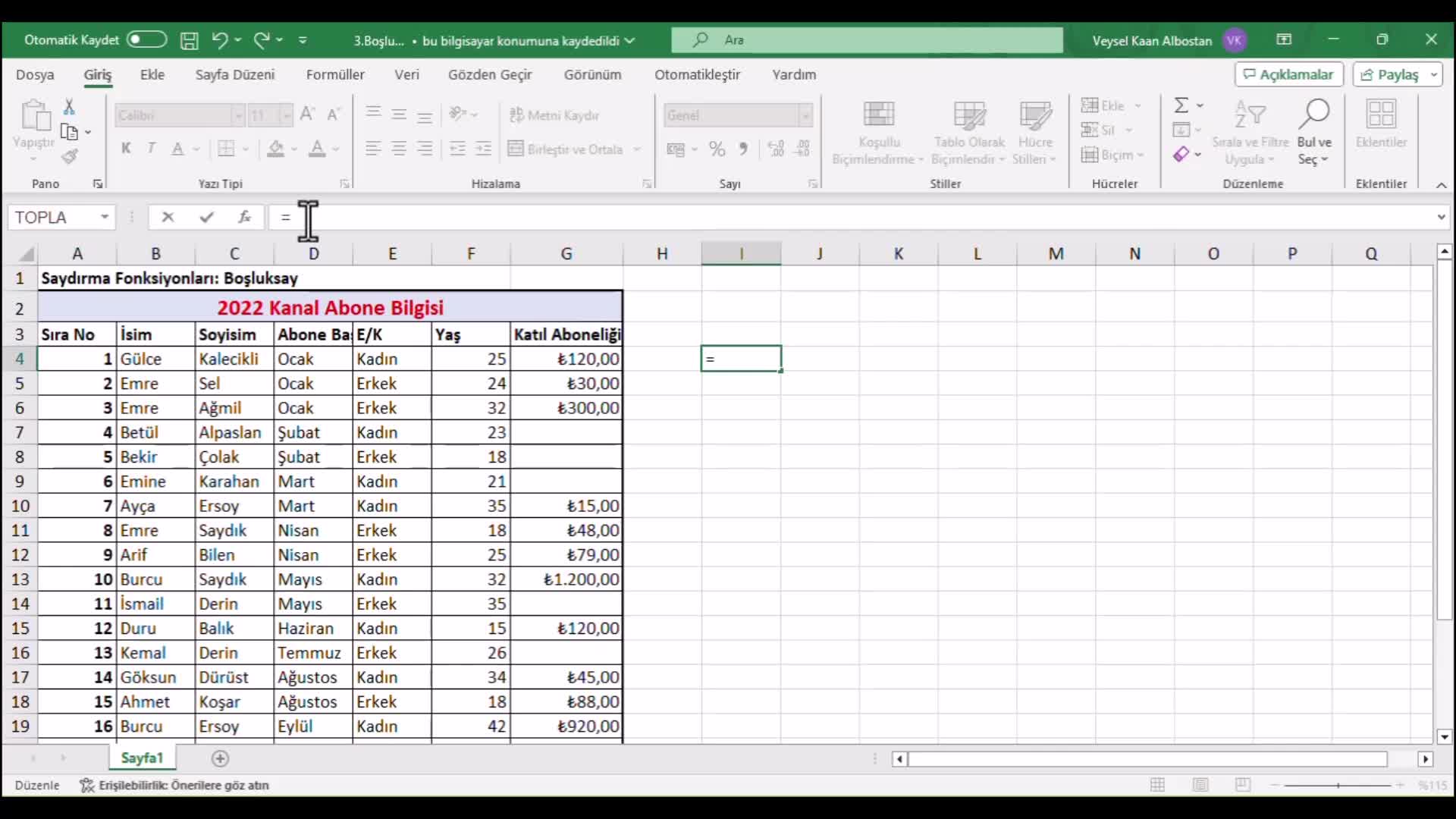
Task: Collapse the ribbon with the chevron
Action: coord(1442,184)
